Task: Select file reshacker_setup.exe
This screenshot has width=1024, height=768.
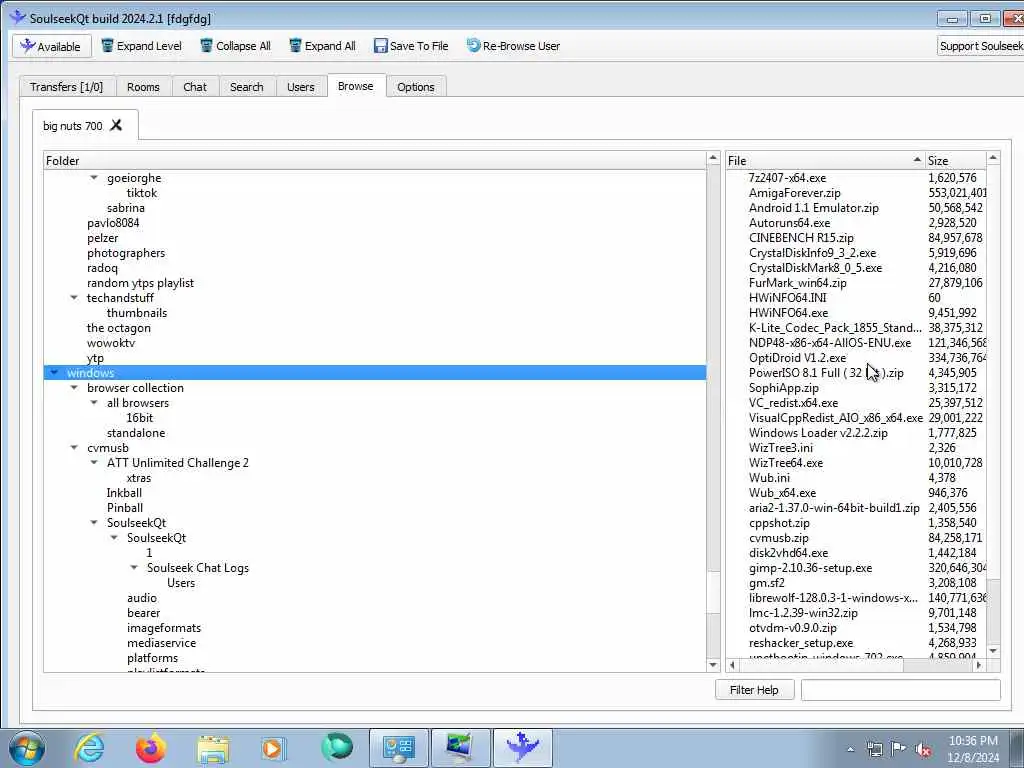Action: [801, 643]
